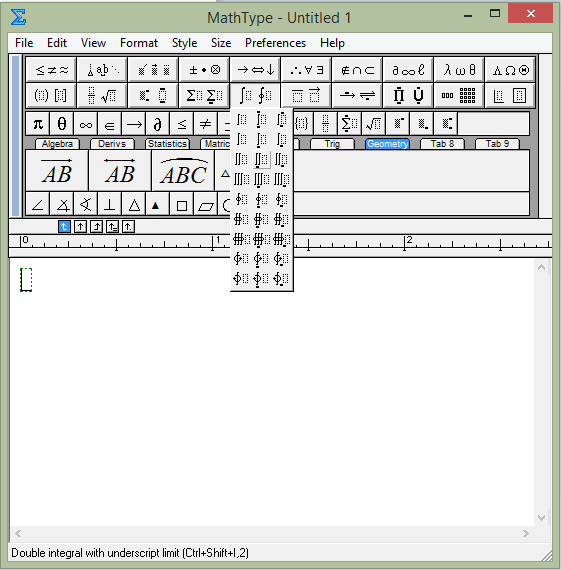Insert the not-equal sign from small bar
The width and height of the screenshot is (561, 570).
[x=205, y=124]
